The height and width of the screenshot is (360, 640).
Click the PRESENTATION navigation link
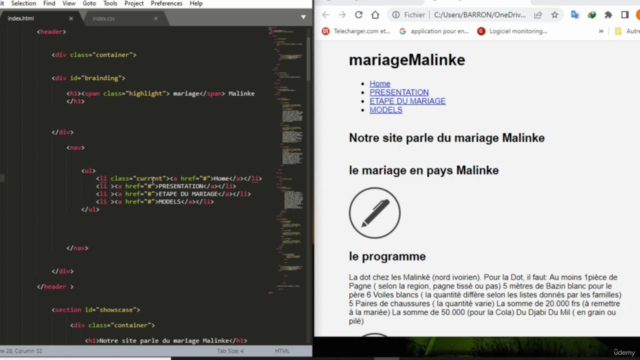(399, 93)
